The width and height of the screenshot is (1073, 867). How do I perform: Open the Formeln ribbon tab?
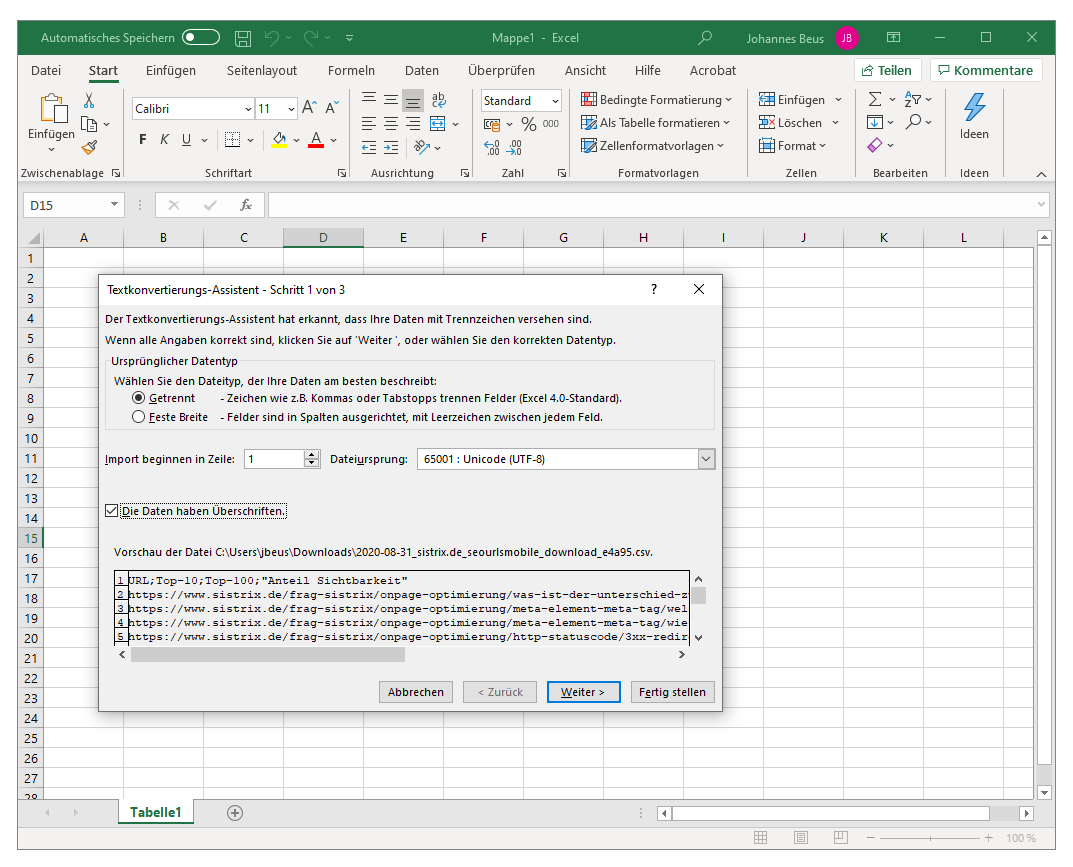[x=351, y=71]
